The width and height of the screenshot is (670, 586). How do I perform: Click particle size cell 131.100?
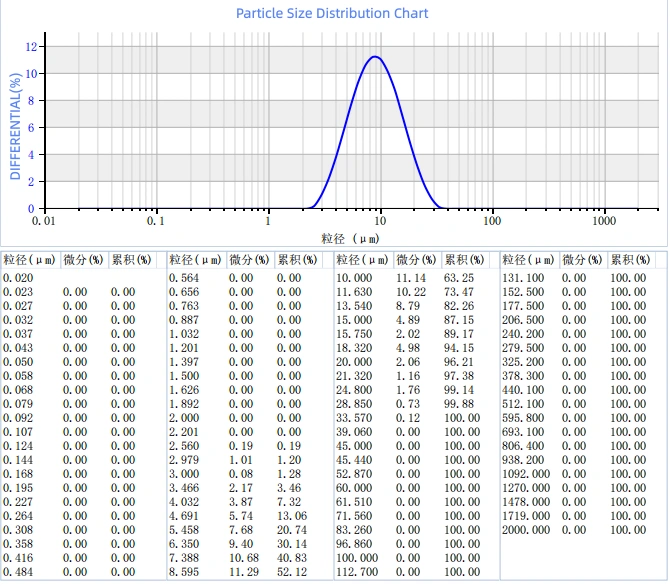click(523, 278)
